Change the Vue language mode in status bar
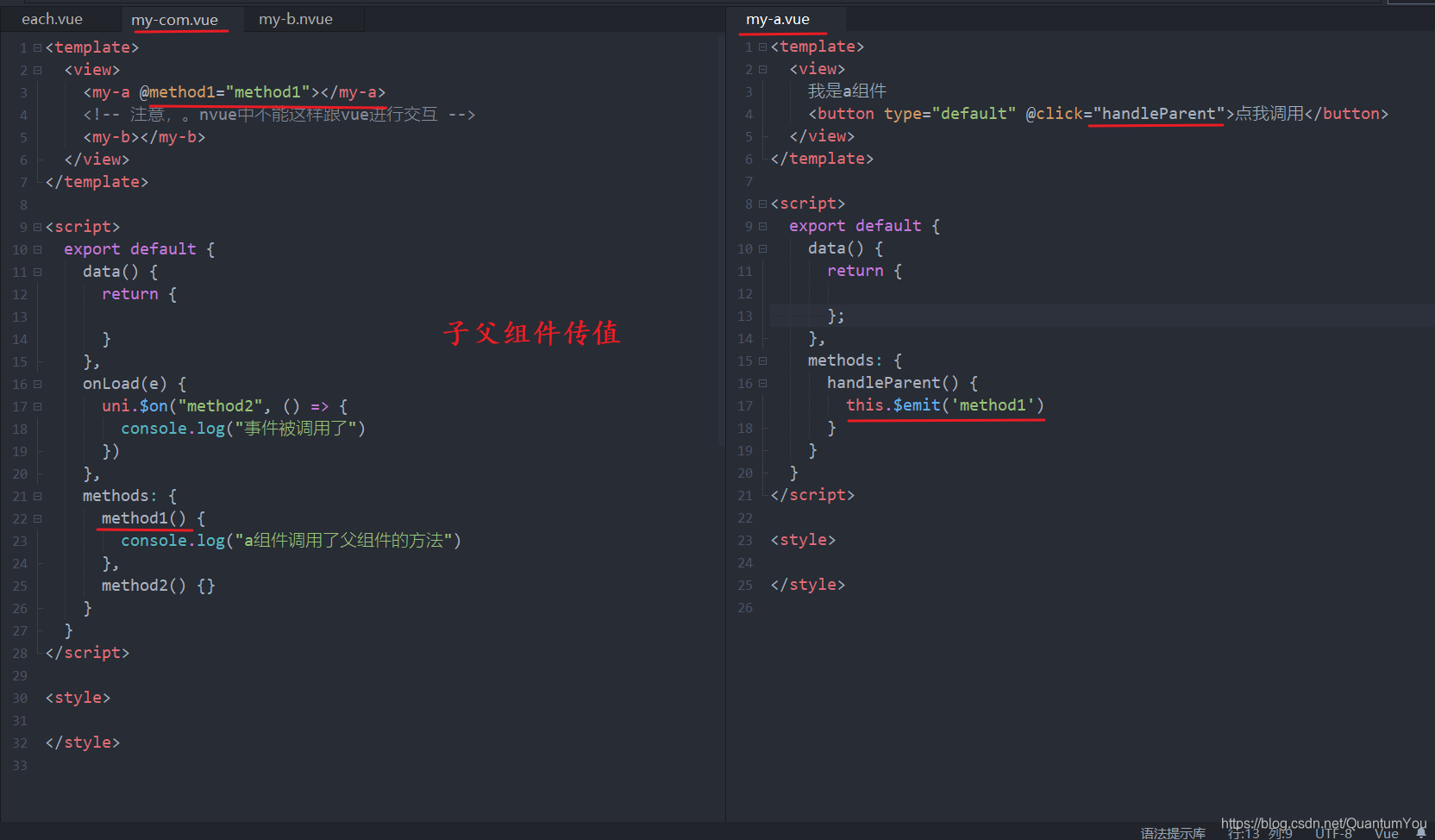This screenshot has height=840, width=1435. [1386, 833]
